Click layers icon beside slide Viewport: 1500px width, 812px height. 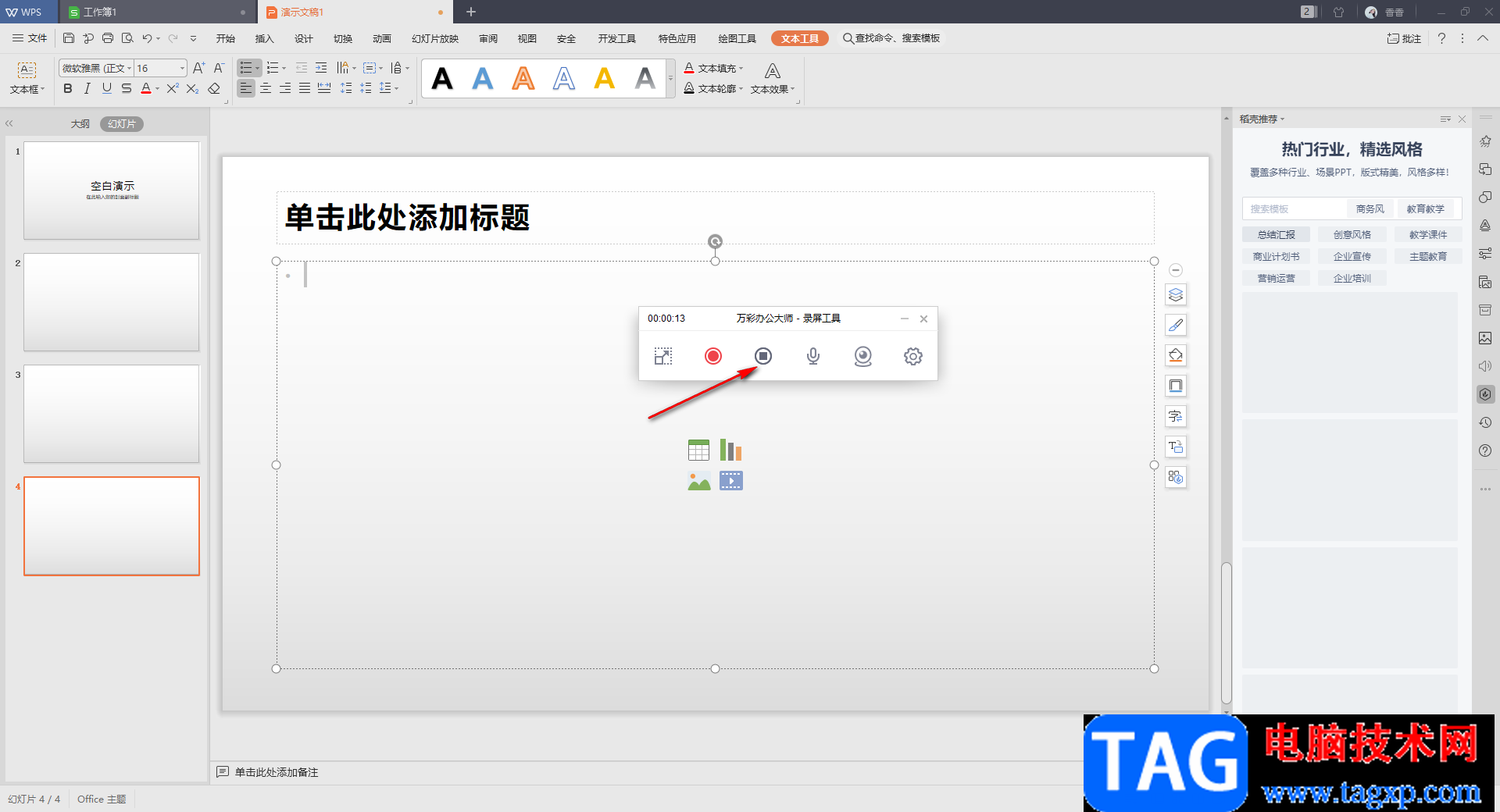coord(1176,295)
